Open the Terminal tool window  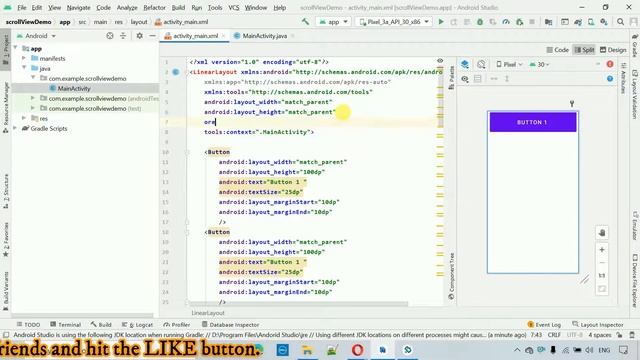pyautogui.click(x=66, y=324)
